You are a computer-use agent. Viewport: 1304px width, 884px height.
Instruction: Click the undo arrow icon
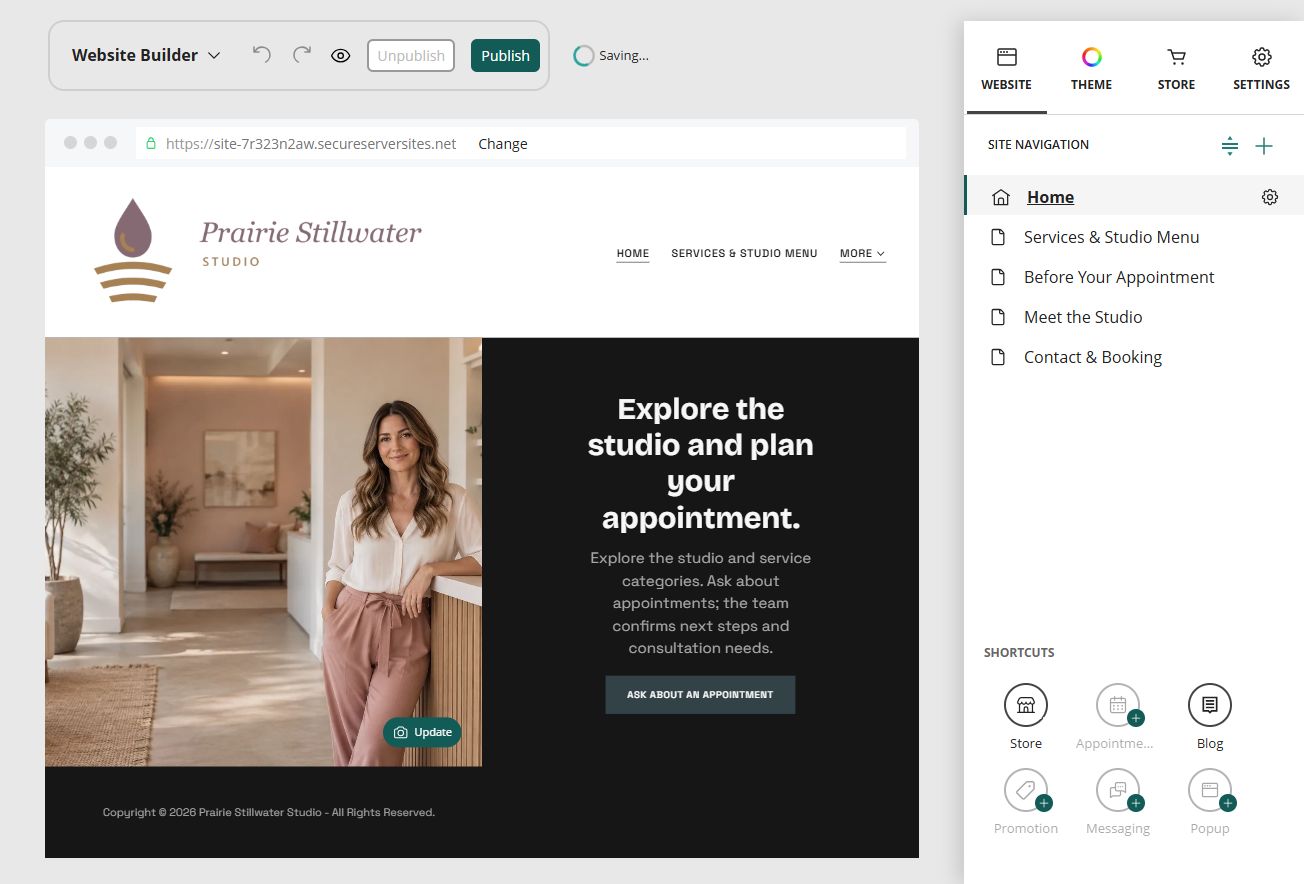pyautogui.click(x=262, y=55)
